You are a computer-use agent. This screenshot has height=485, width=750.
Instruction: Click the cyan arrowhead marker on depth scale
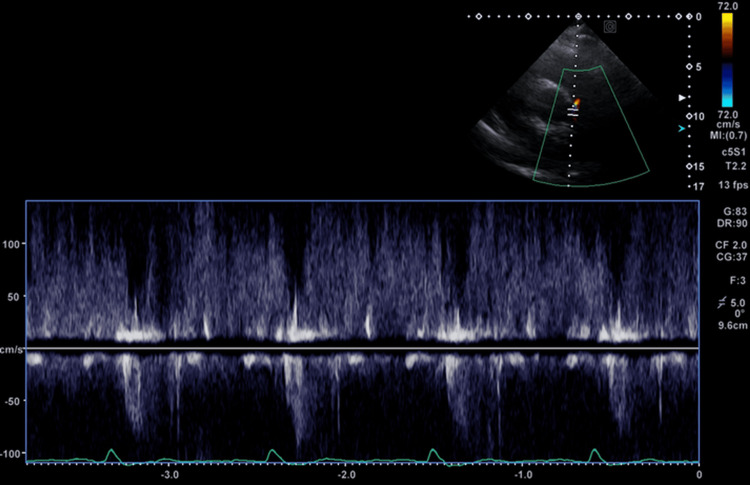tap(682, 128)
